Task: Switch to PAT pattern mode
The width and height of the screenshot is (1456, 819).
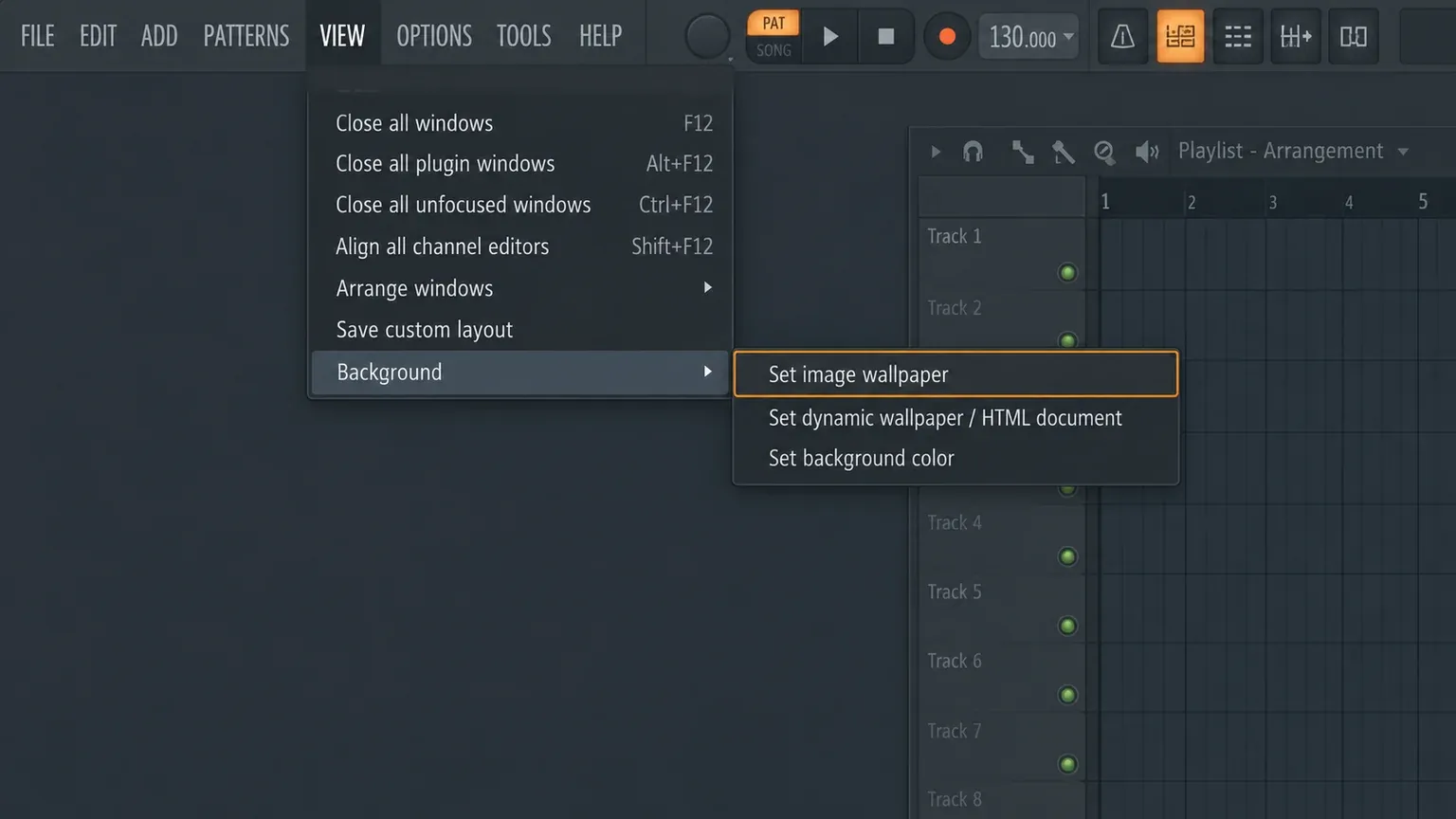Action: pyautogui.click(x=773, y=23)
